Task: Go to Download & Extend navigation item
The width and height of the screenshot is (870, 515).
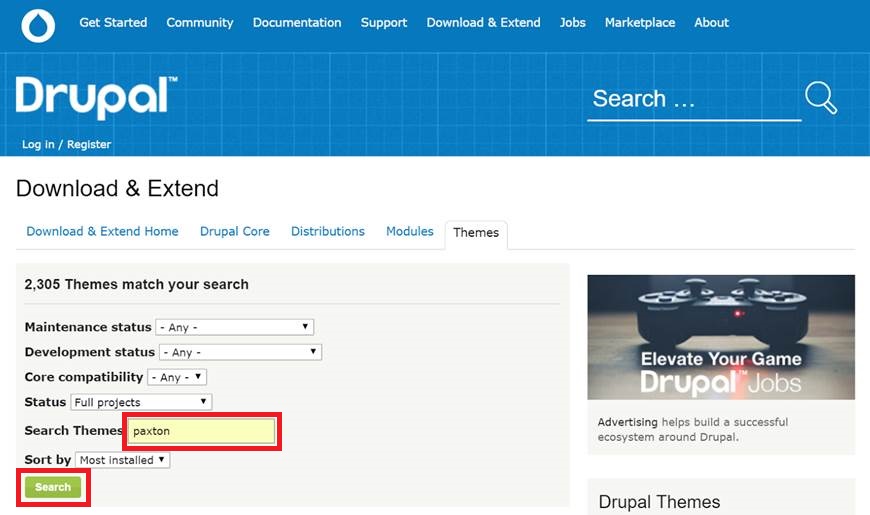Action: 483,23
